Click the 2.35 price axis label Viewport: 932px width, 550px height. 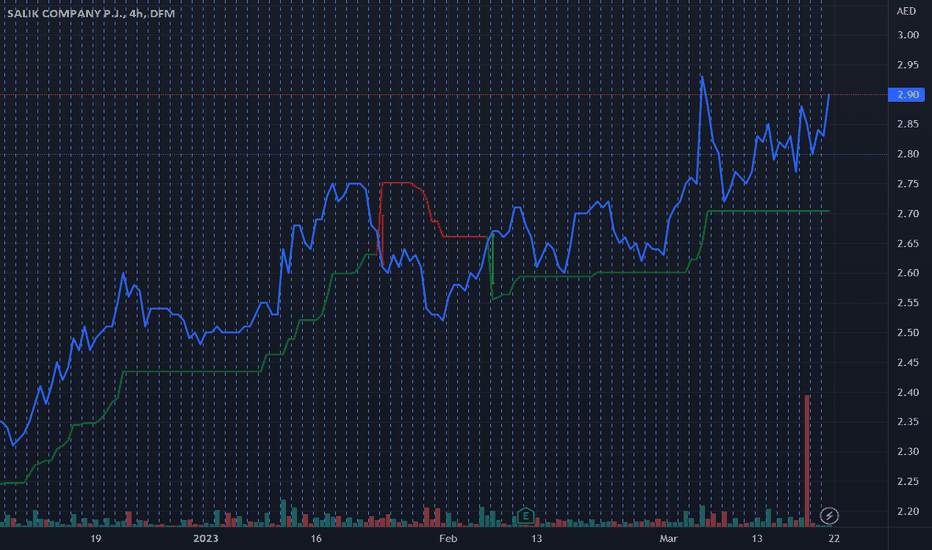(908, 422)
